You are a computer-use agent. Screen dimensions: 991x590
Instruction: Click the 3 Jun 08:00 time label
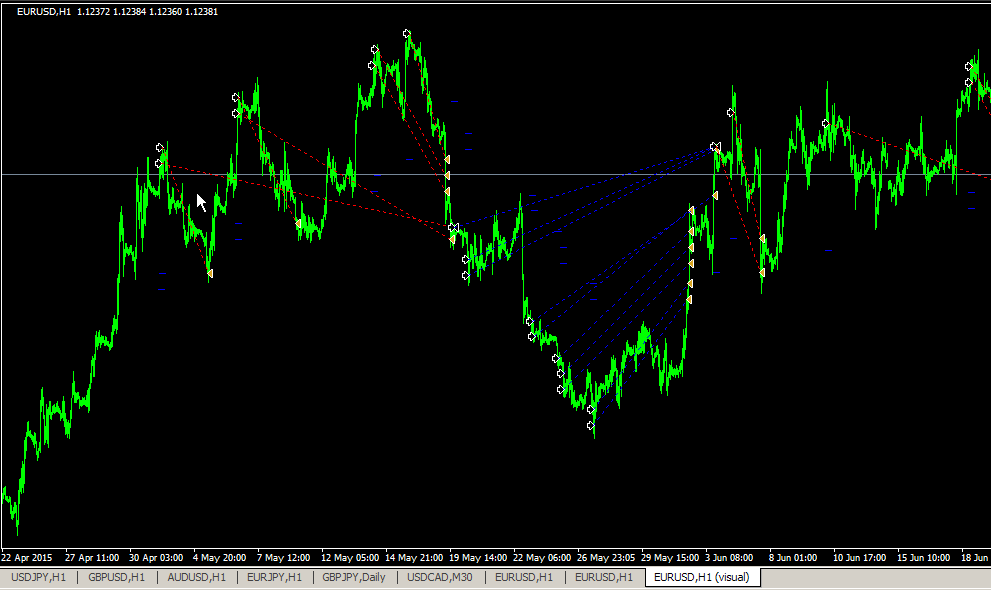(x=729, y=558)
